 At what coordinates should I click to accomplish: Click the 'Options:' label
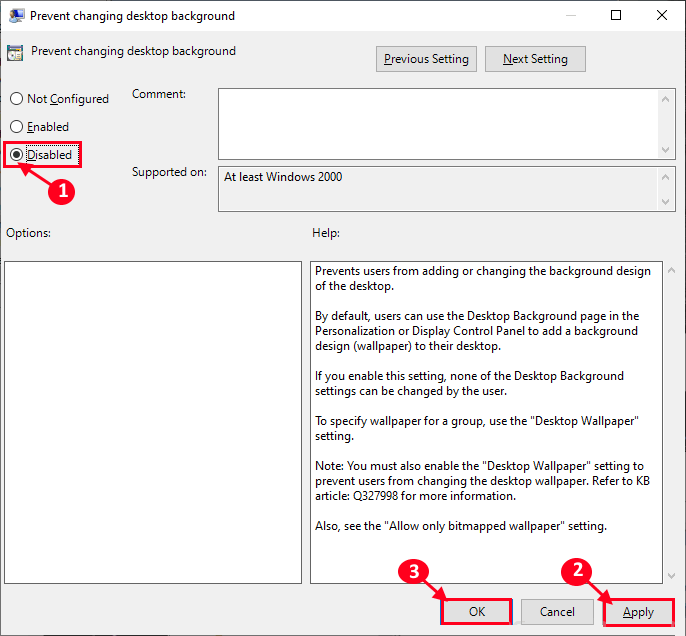[28, 233]
